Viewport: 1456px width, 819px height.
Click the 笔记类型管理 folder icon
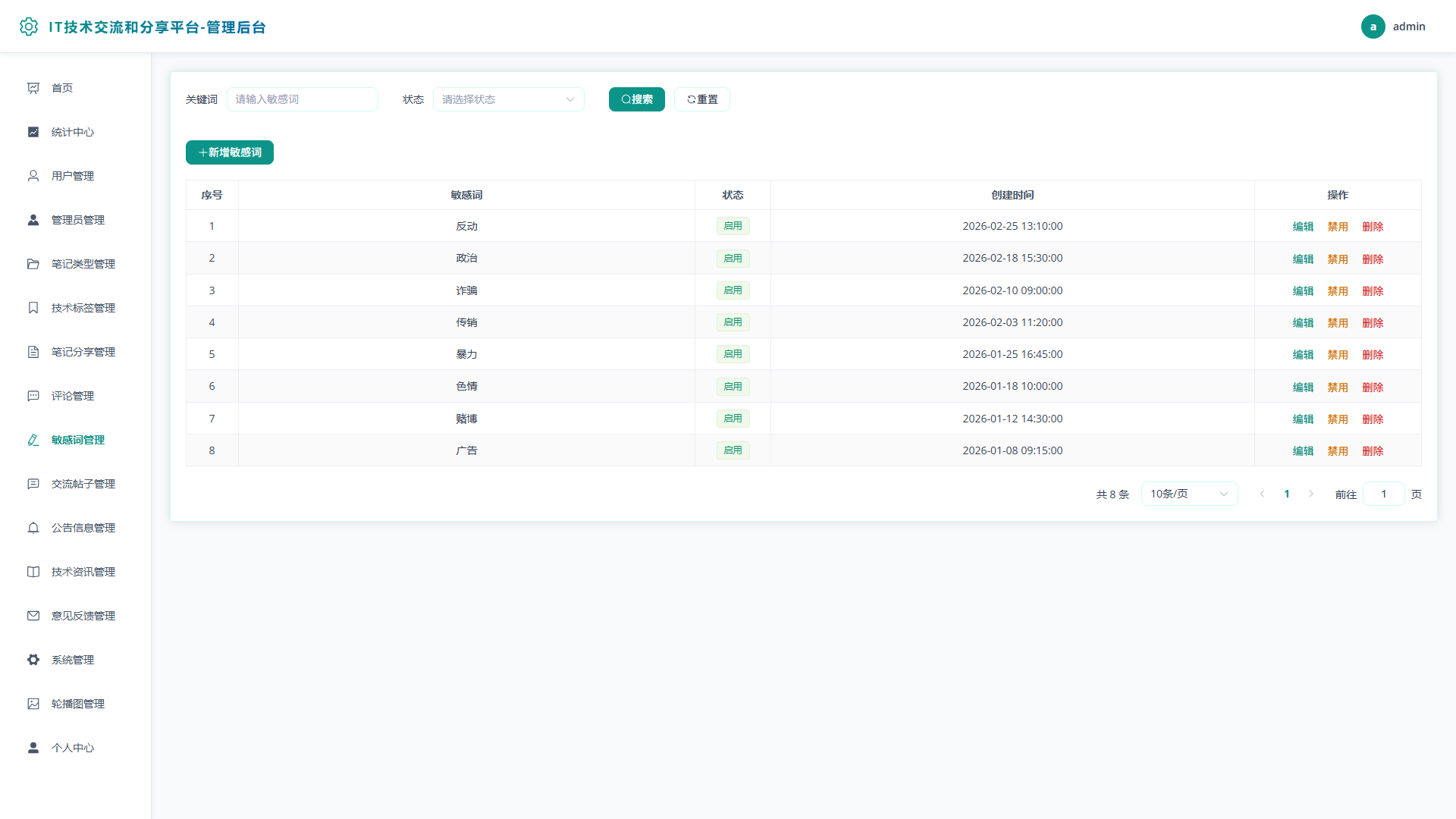click(33, 264)
